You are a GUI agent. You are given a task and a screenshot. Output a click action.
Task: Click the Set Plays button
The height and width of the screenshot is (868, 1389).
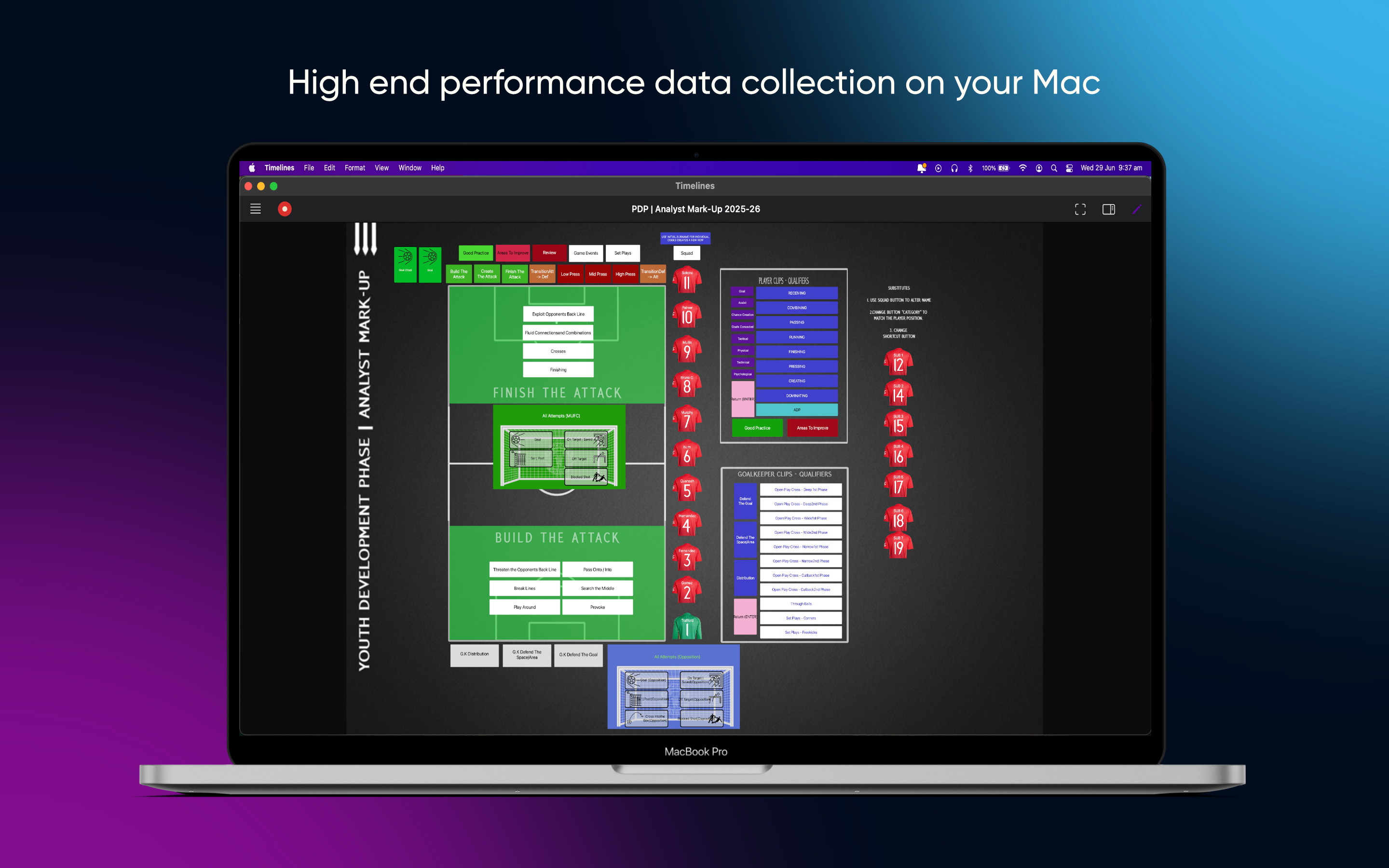point(623,253)
